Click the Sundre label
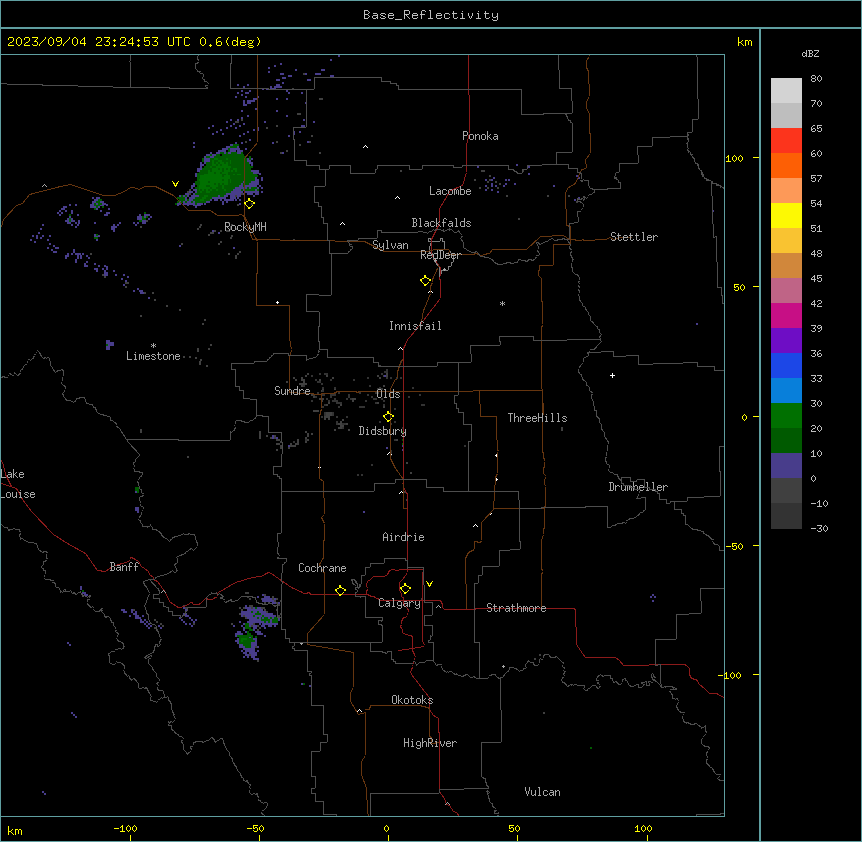This screenshot has height=842, width=862. [x=292, y=391]
